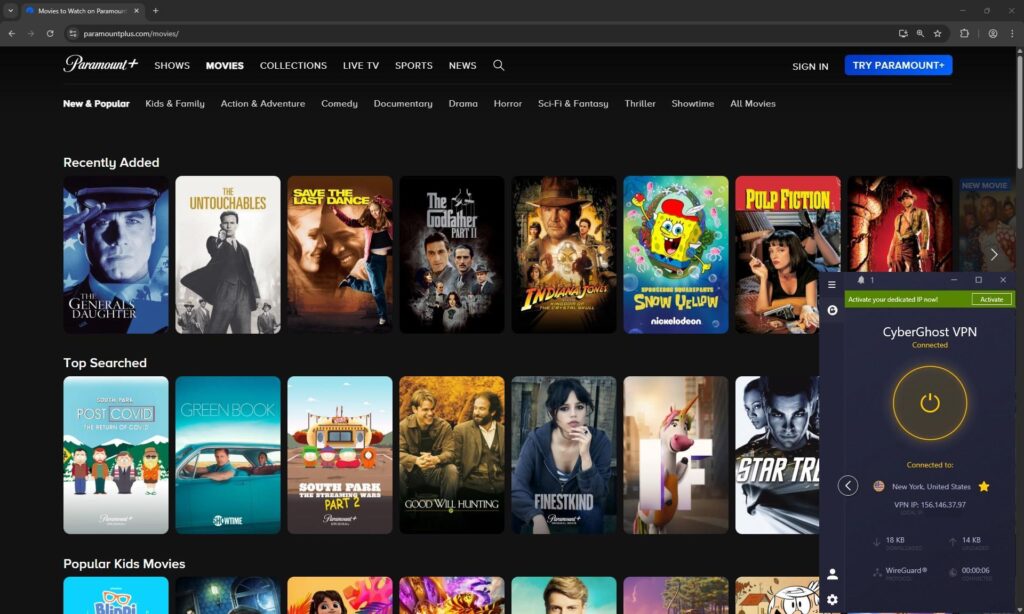Image resolution: width=1024 pixels, height=614 pixels.
Task: Click the Paramount+ logo
Action: pos(101,64)
